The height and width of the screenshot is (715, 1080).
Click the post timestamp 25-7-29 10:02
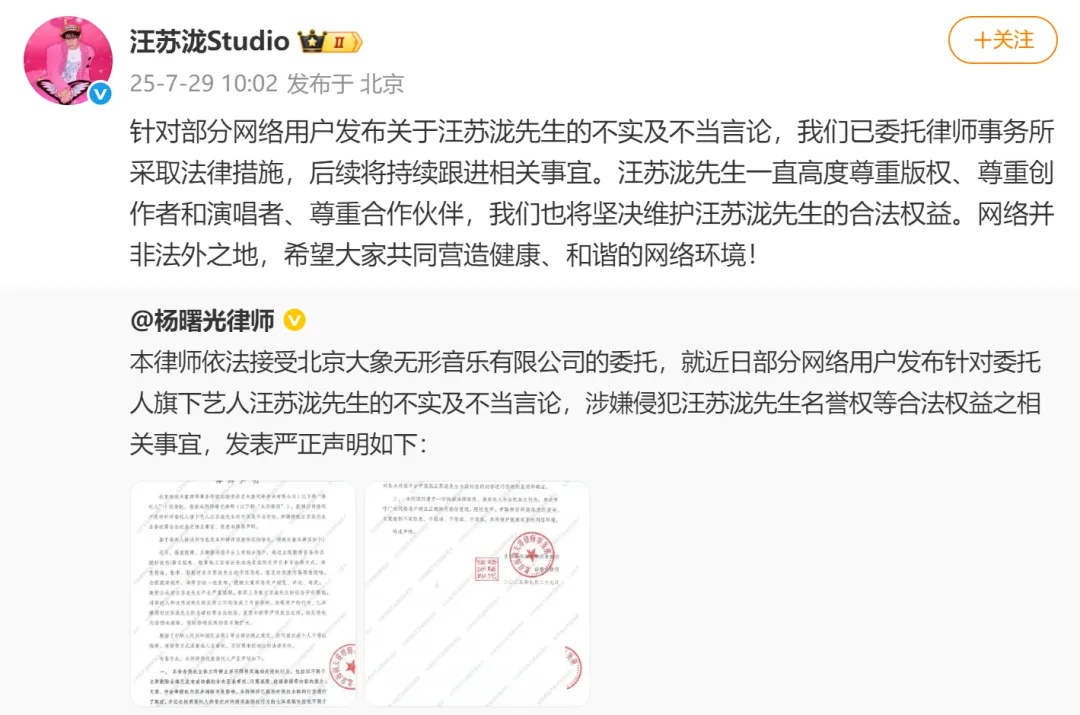[203, 83]
